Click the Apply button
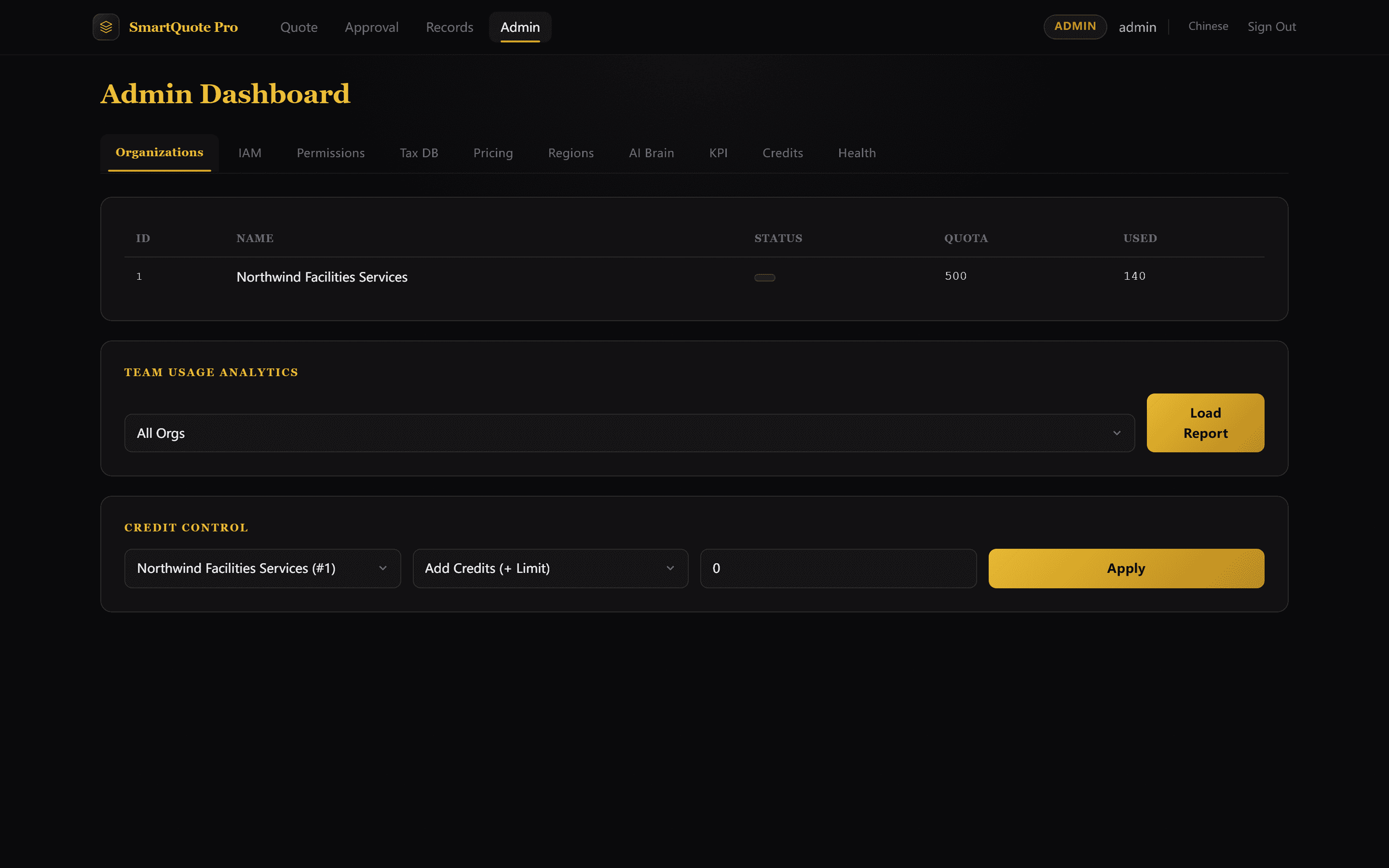 click(1126, 569)
